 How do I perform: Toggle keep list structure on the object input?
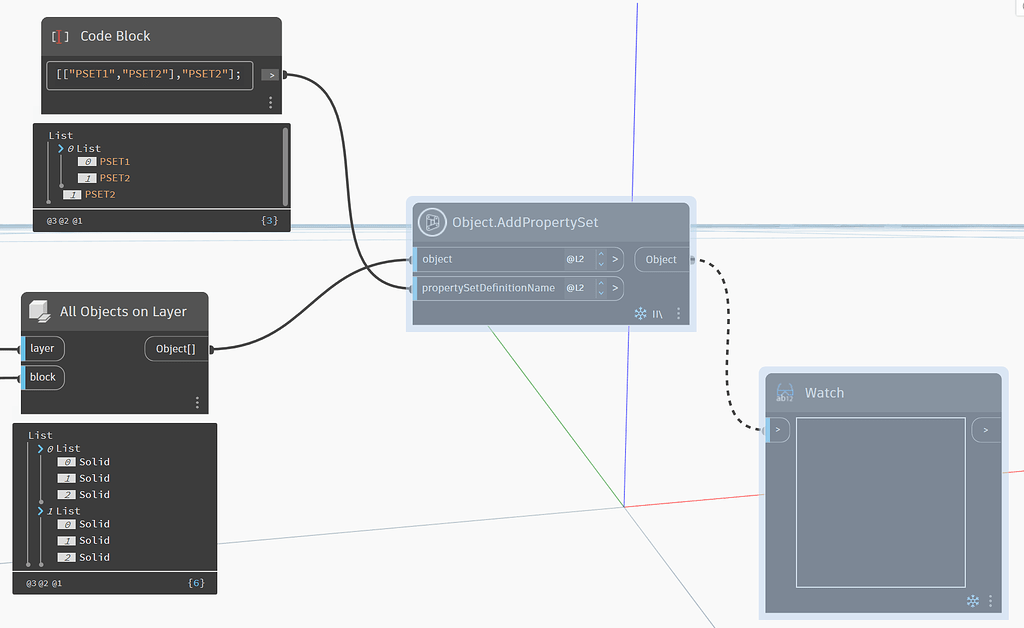(x=615, y=259)
